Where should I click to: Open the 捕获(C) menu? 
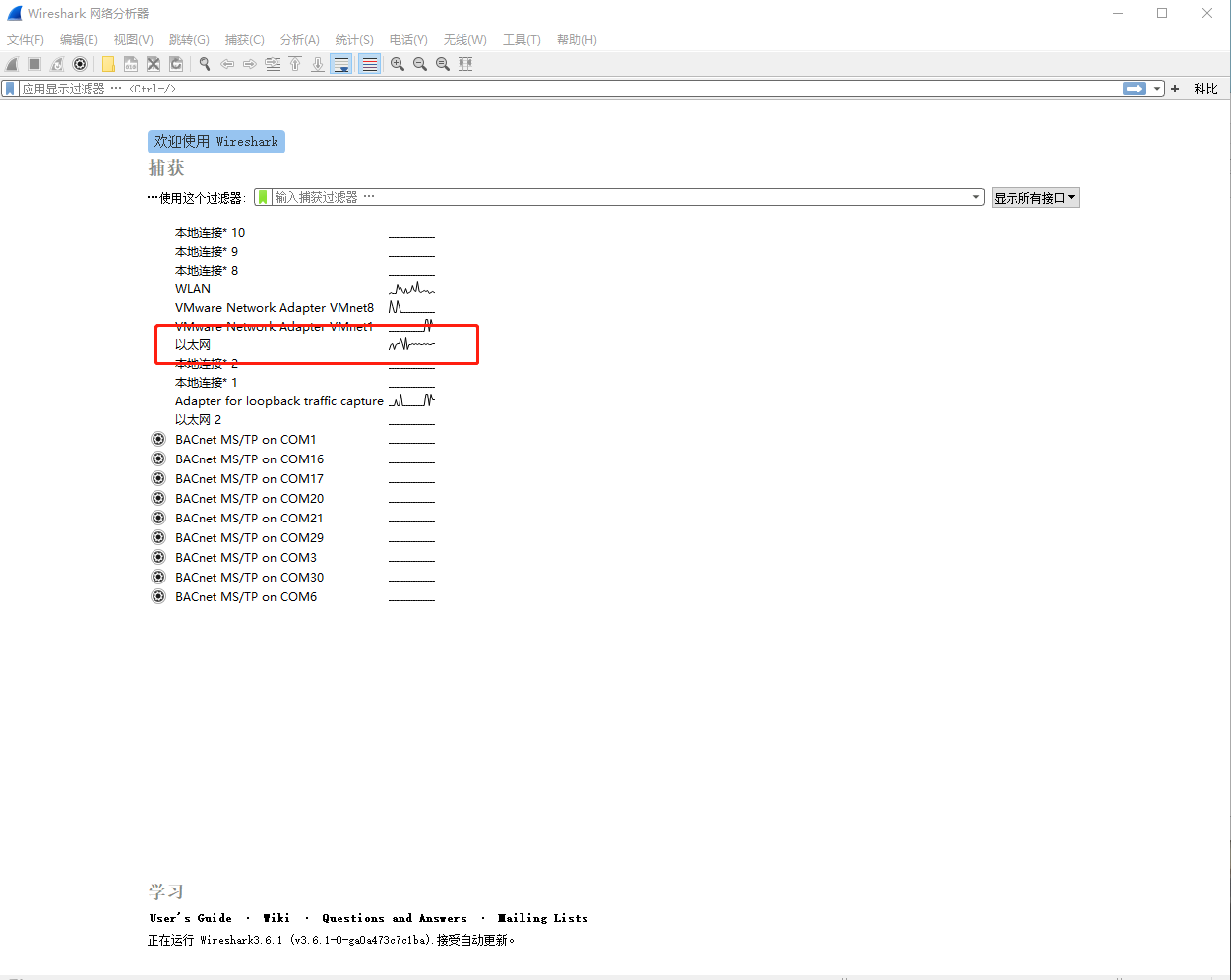[244, 40]
